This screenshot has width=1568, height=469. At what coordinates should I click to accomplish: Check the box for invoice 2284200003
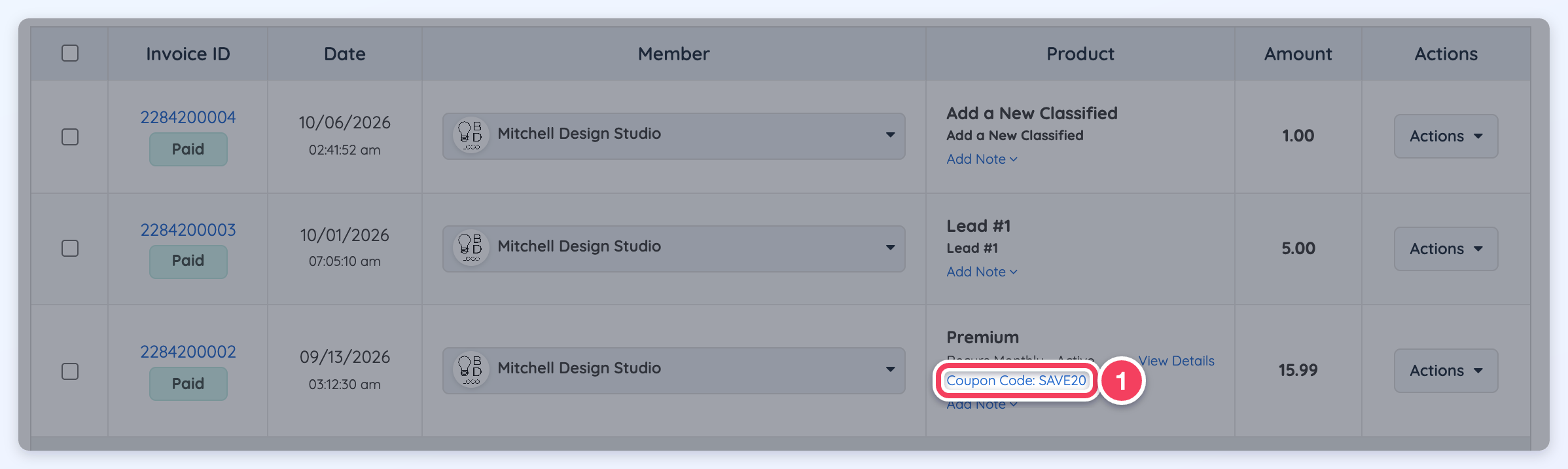70,248
